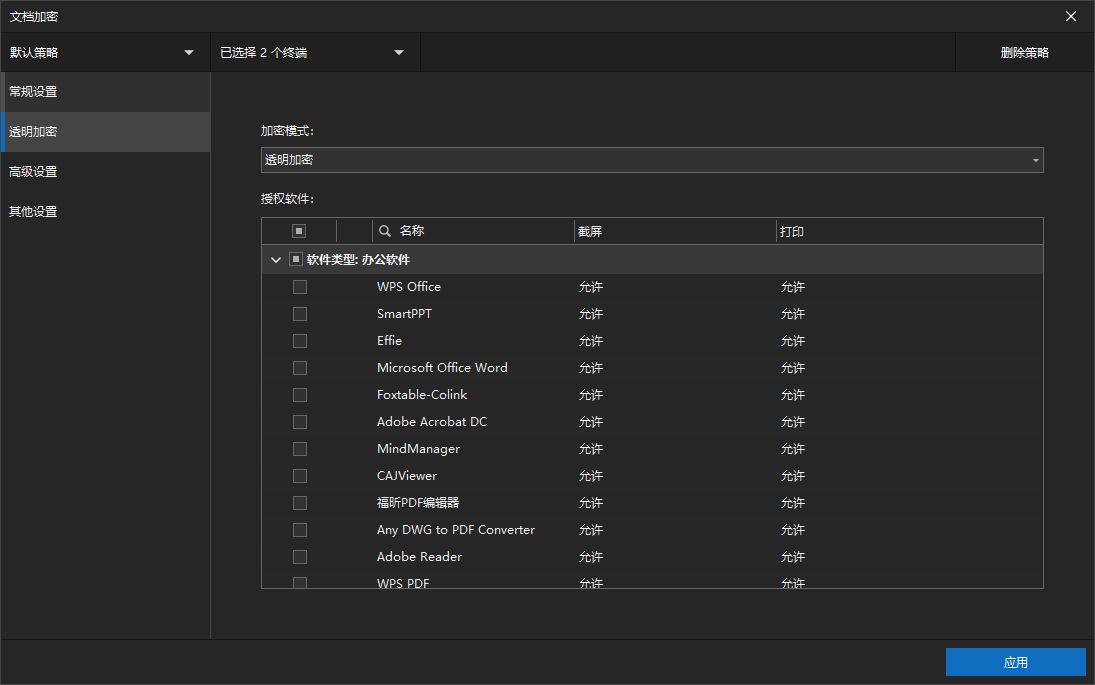Check the 福昕PDF编辑器 checkbox
This screenshot has height=685, width=1095.
coord(300,503)
